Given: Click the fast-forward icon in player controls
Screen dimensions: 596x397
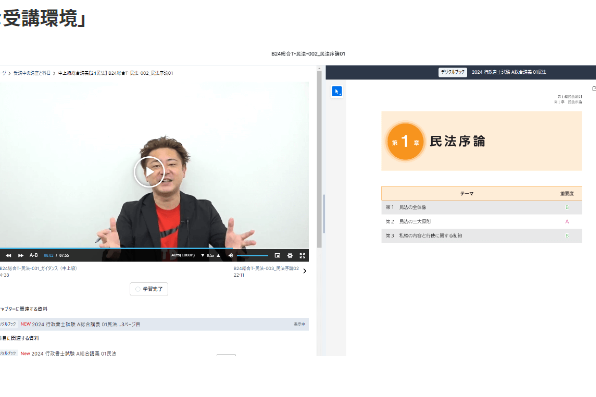Looking at the screenshot, I should 21,256.
